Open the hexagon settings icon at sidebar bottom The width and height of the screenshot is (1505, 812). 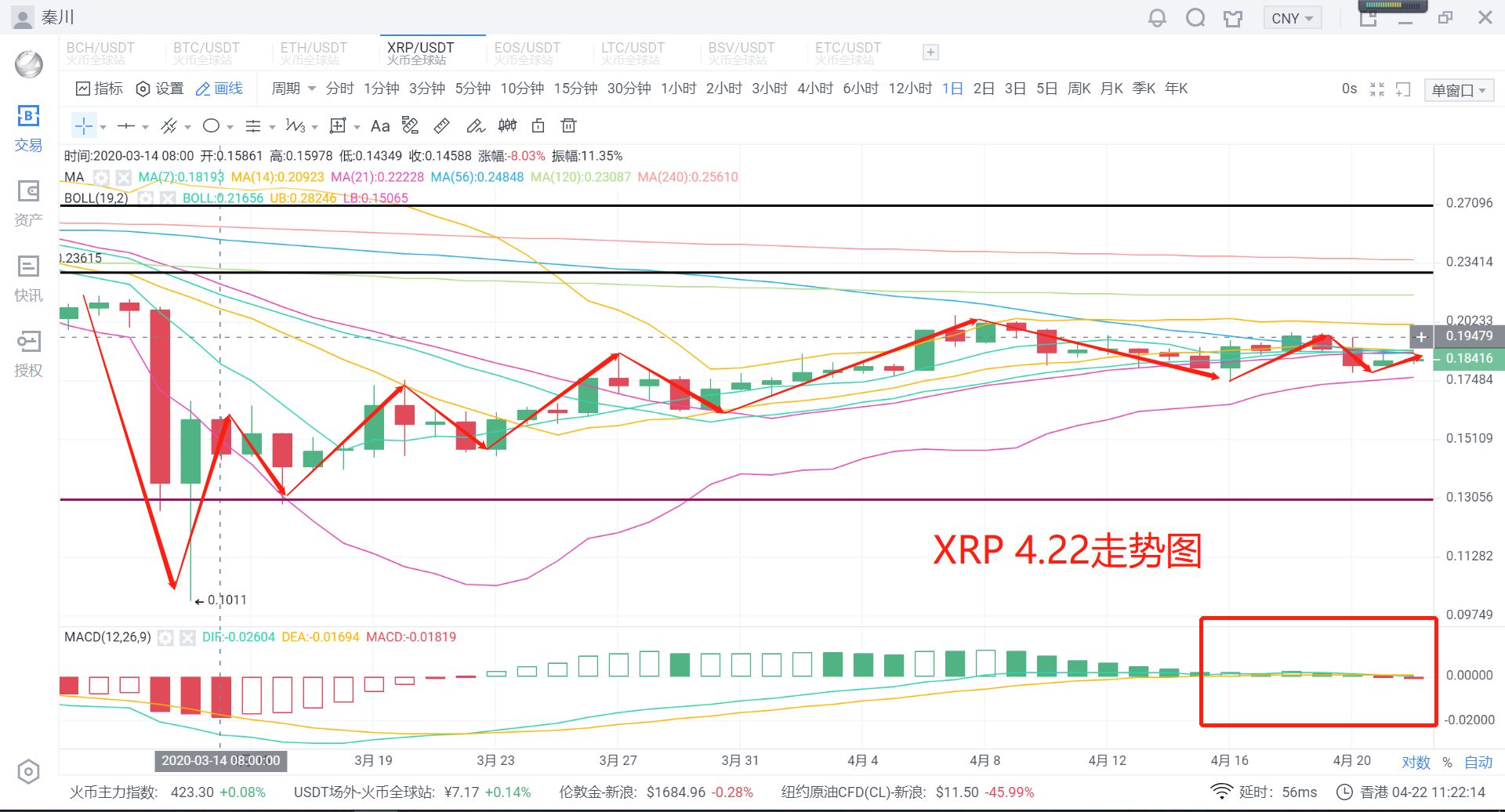click(x=28, y=772)
